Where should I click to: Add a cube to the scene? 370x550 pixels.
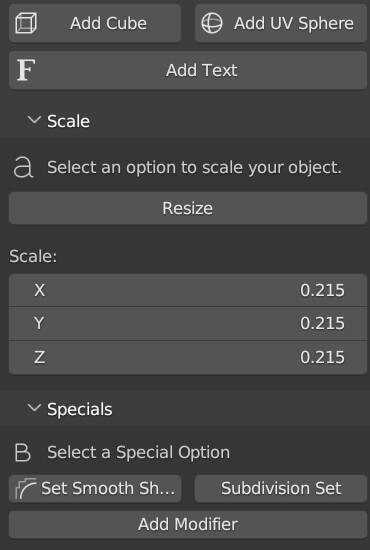click(95, 24)
